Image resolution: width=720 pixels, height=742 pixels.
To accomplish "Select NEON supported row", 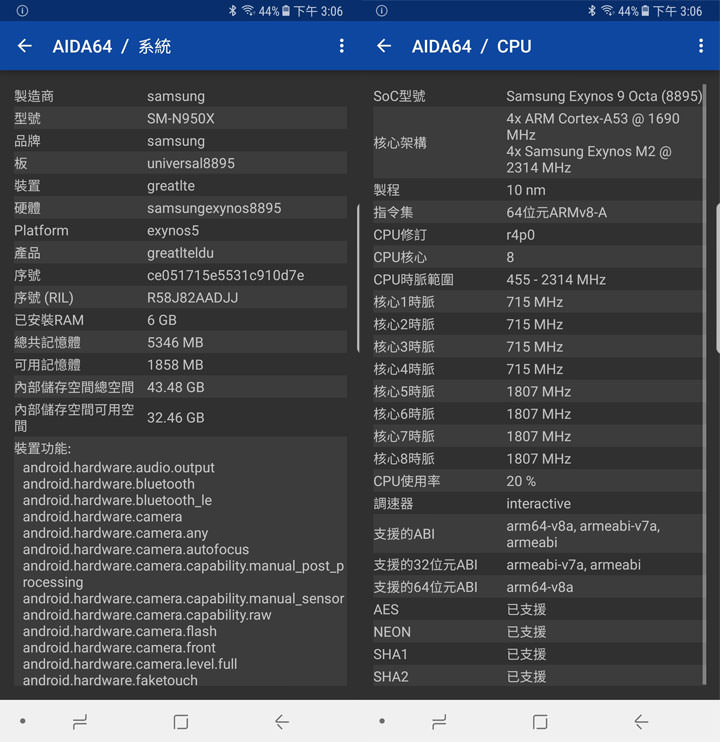I will pos(537,632).
